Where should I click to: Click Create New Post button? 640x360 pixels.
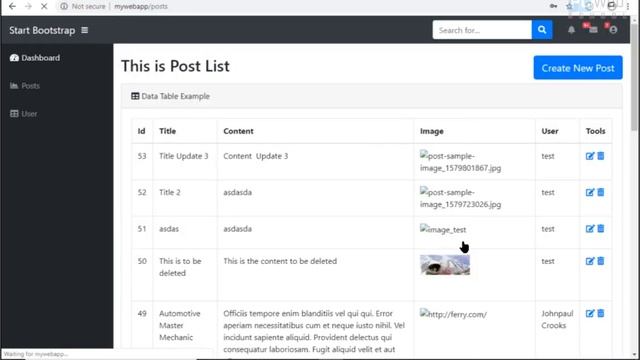(x=578, y=68)
